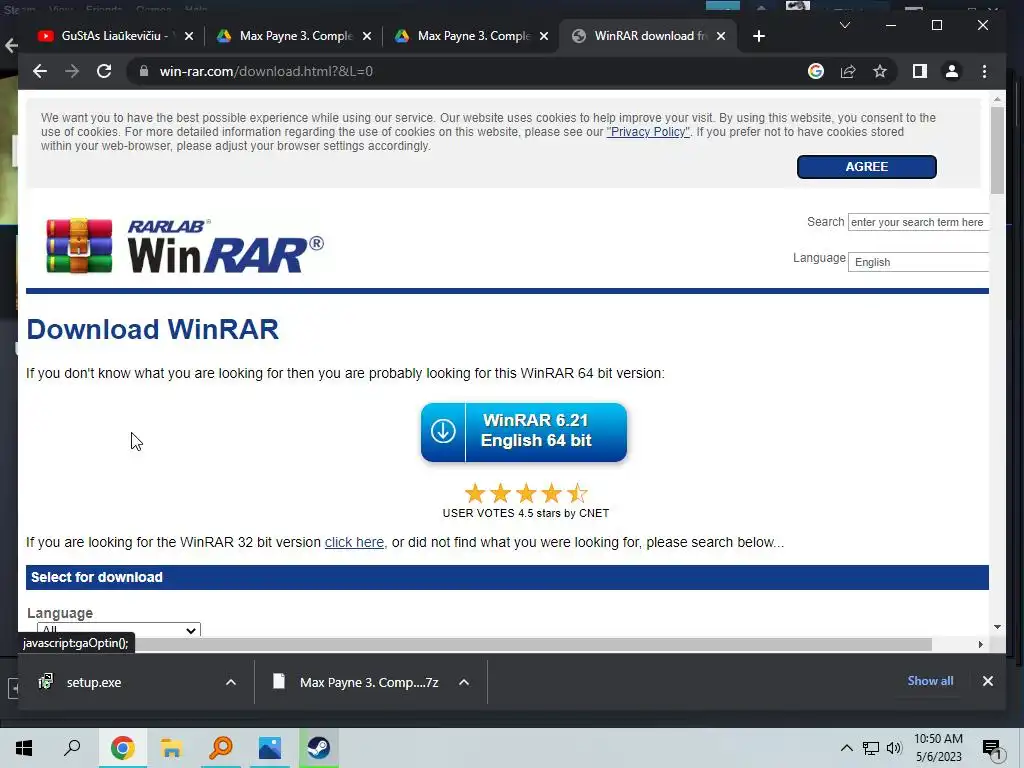Screen dimensions: 1024x768
Task: Click the network tray icon
Action: click(871, 748)
